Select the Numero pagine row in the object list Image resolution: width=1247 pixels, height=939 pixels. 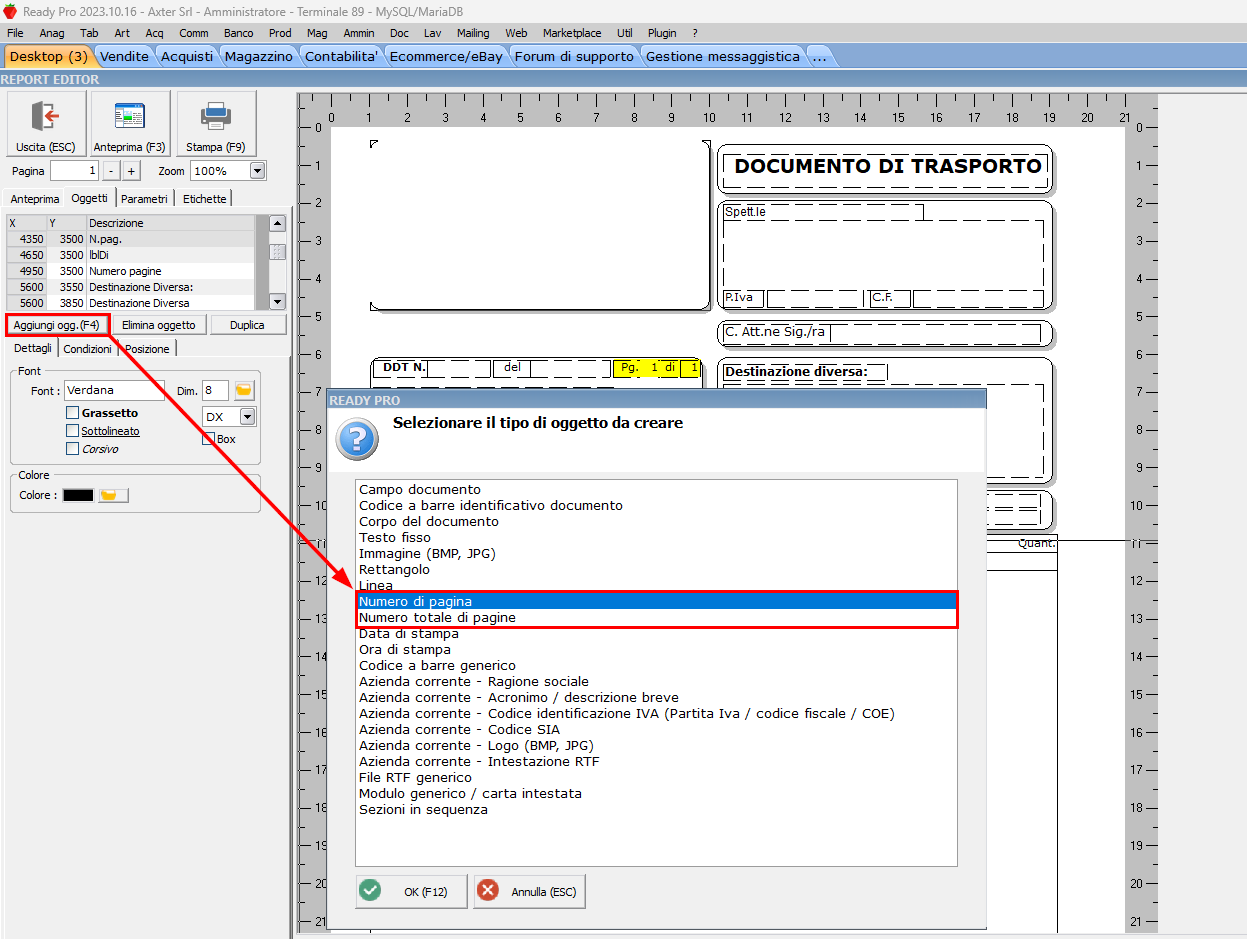(131, 271)
